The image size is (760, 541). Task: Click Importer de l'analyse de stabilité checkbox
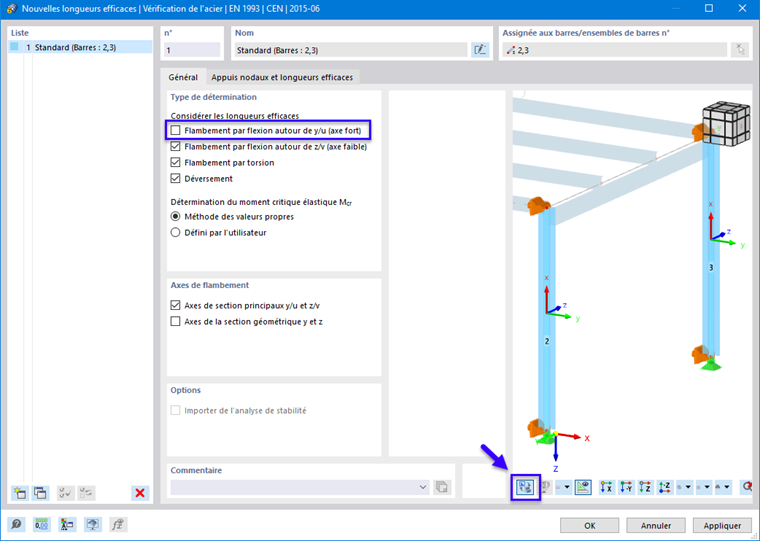175,411
